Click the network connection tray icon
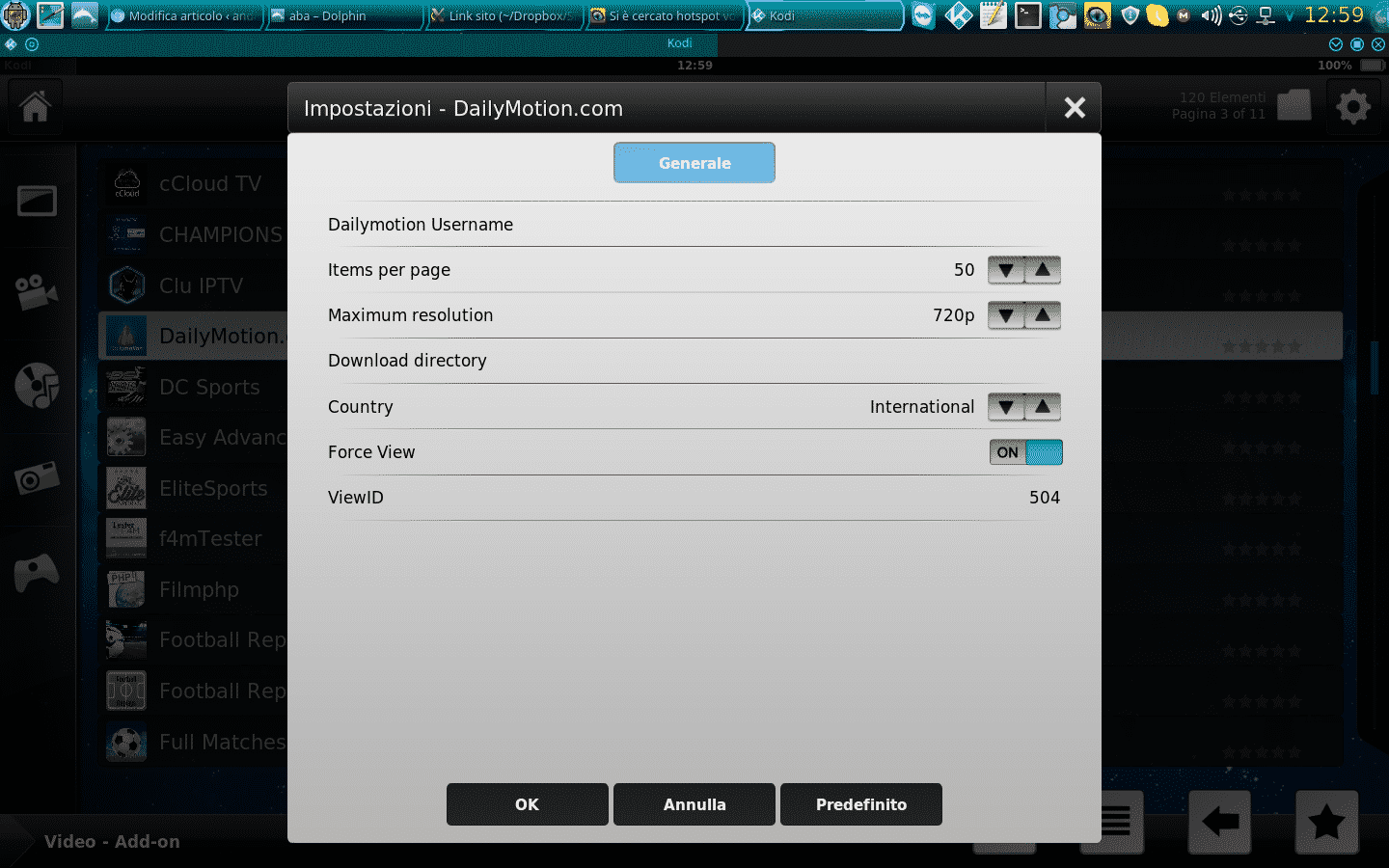 point(1266,15)
